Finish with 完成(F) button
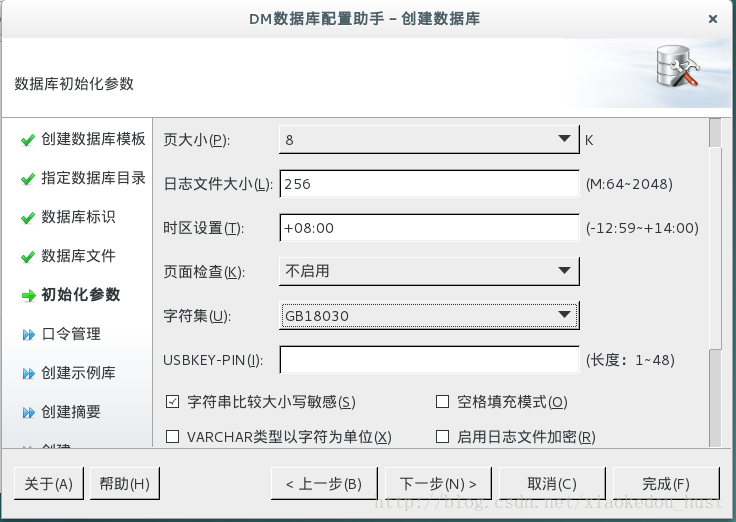This screenshot has height=522, width=736. 666,484
